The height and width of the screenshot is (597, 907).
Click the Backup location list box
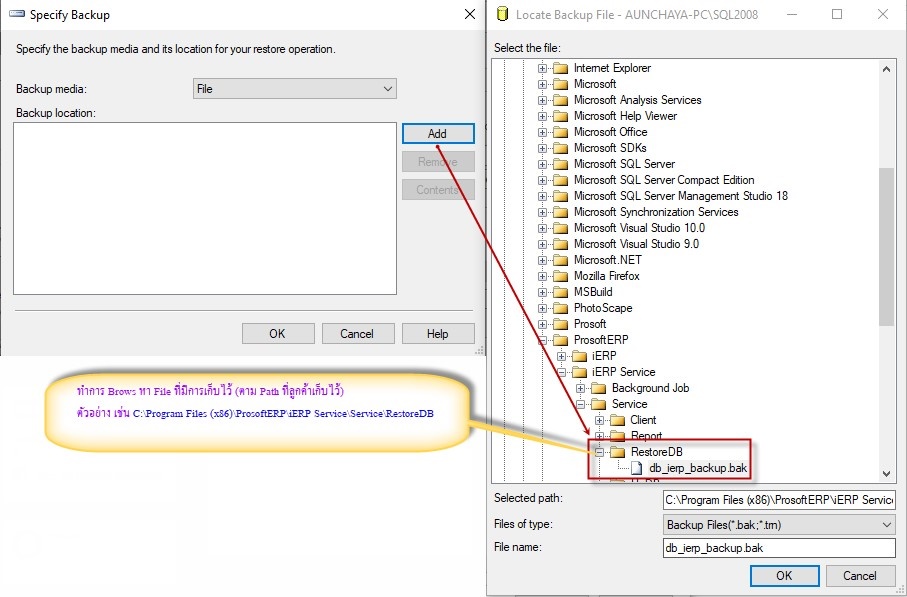205,208
